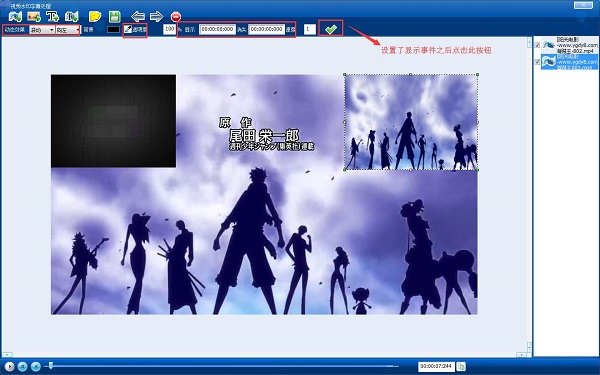Screen dimensions: 600x375
Task: Click the display start time field
Action: click(217, 29)
